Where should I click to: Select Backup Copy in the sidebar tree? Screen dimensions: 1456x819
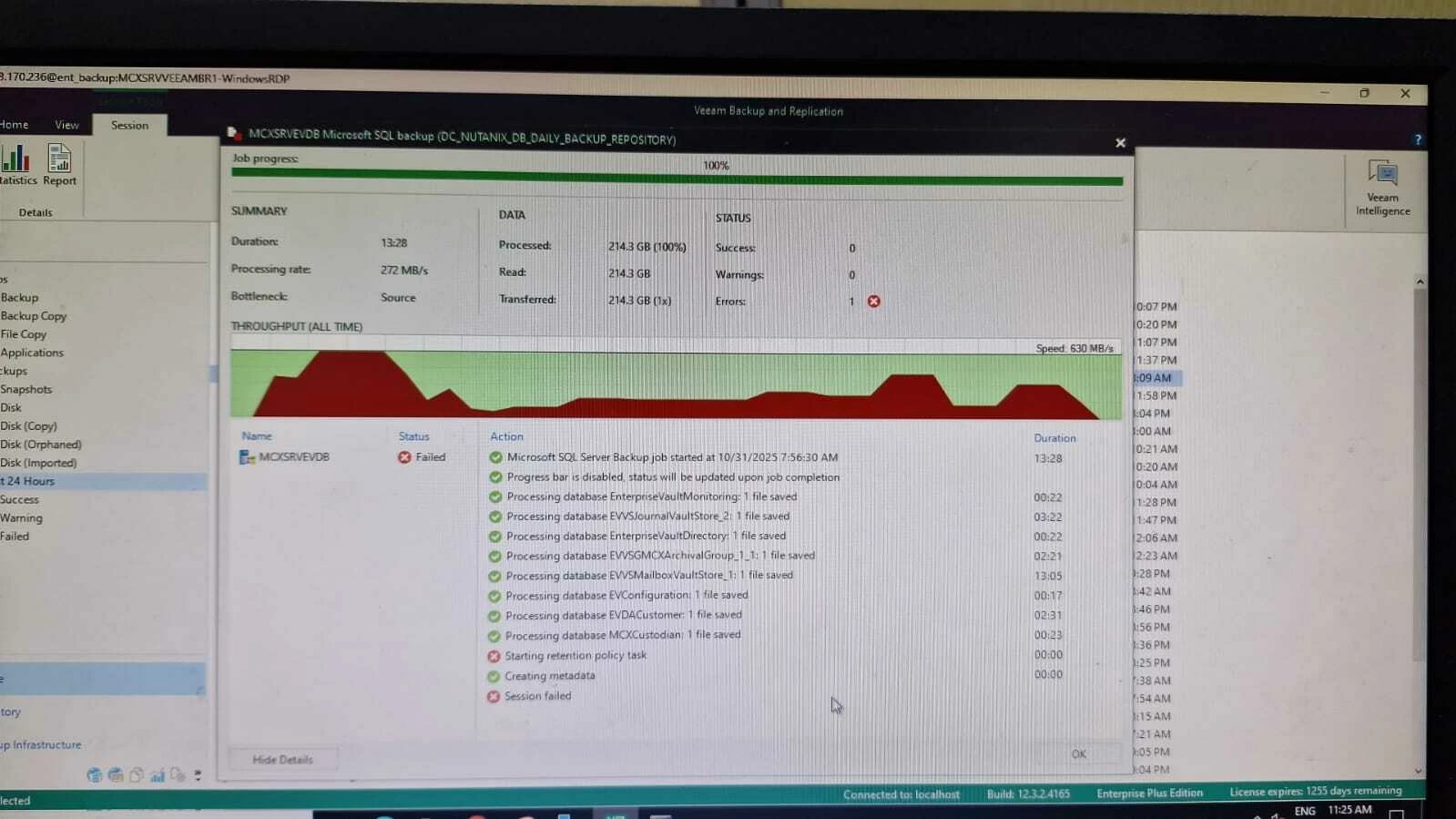coord(34,316)
